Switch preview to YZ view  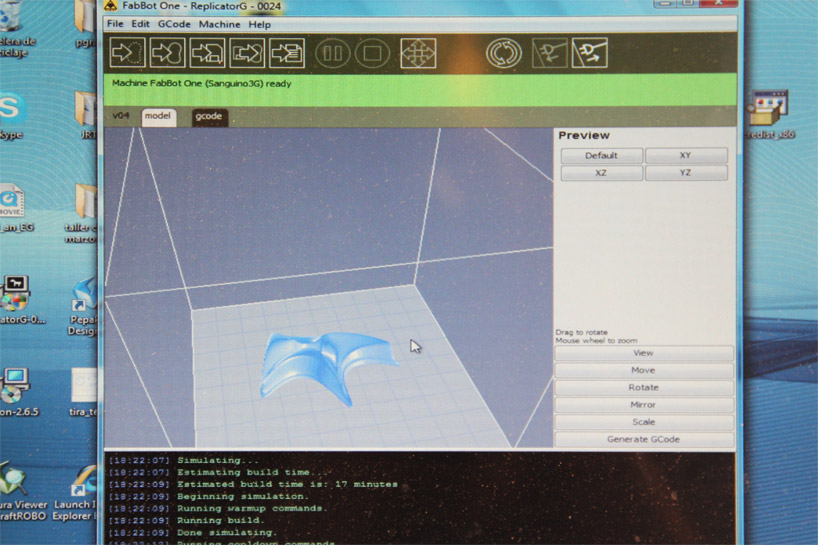[x=685, y=173]
